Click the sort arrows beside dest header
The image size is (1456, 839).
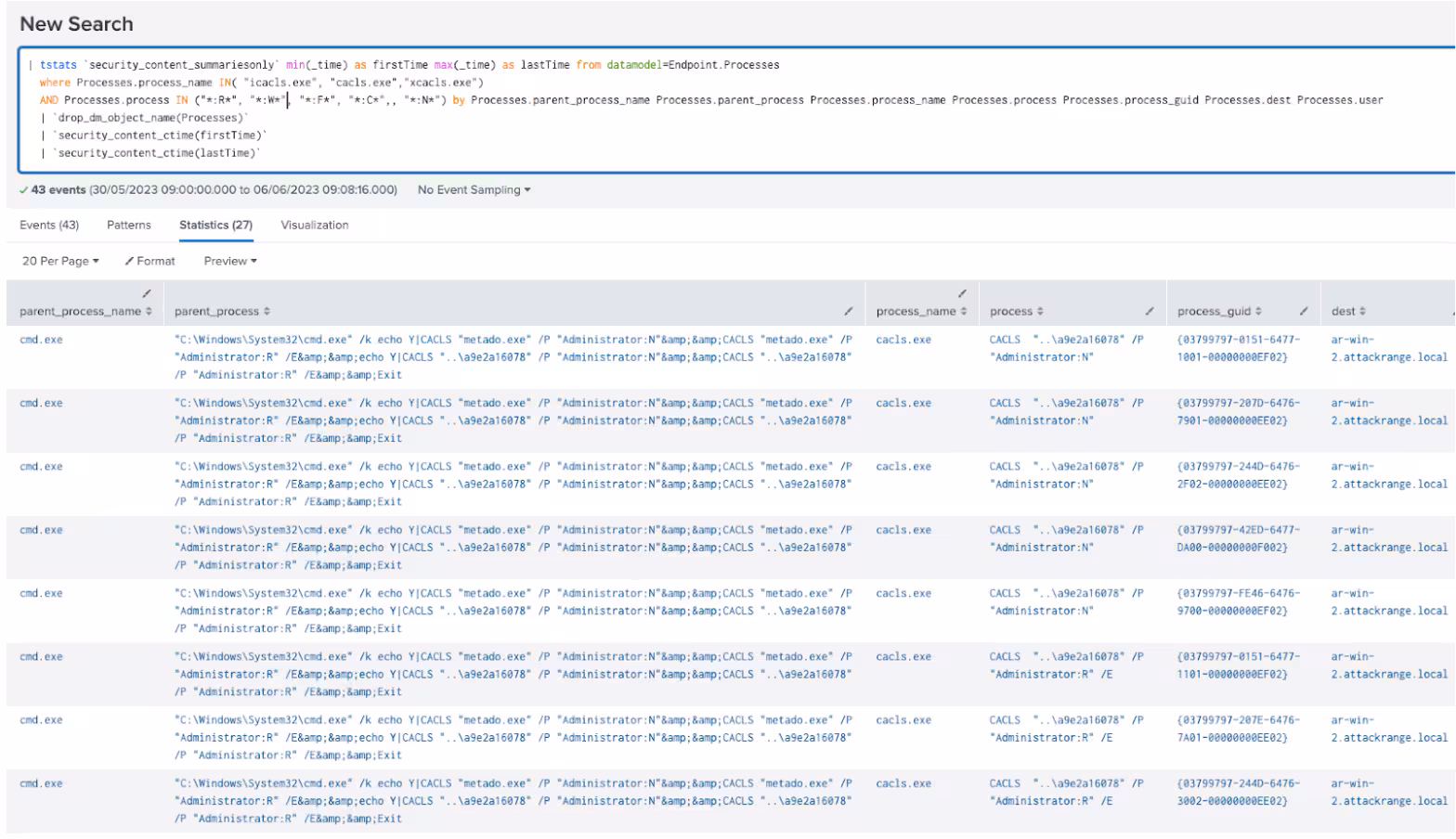1362,312
